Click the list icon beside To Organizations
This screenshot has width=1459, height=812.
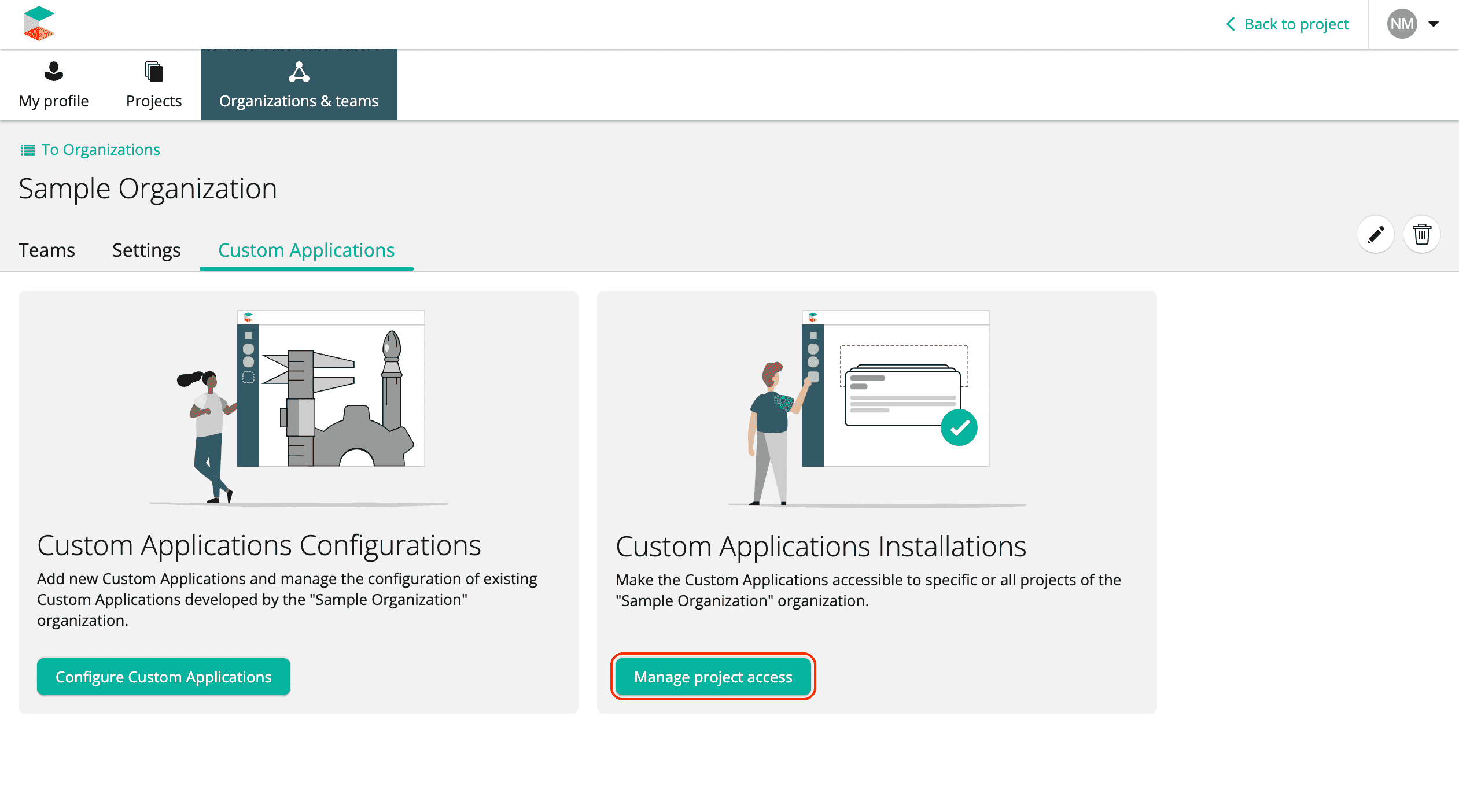[27, 150]
